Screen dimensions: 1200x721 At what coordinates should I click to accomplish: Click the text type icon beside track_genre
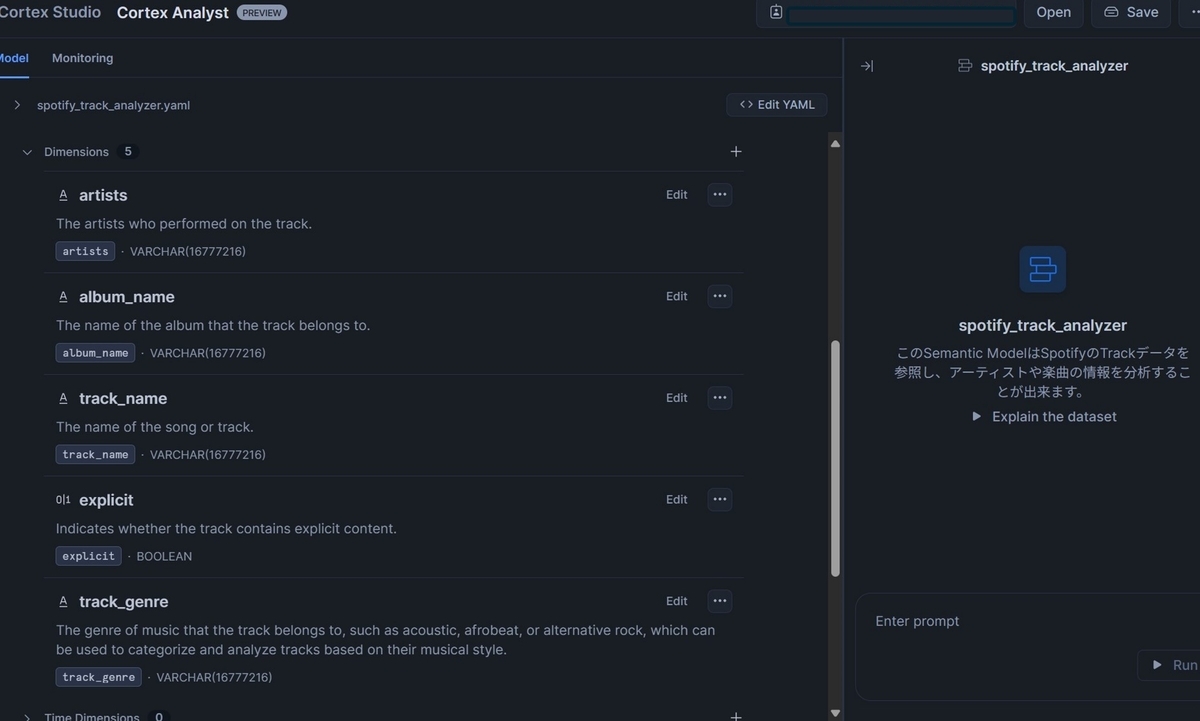[x=63, y=602]
